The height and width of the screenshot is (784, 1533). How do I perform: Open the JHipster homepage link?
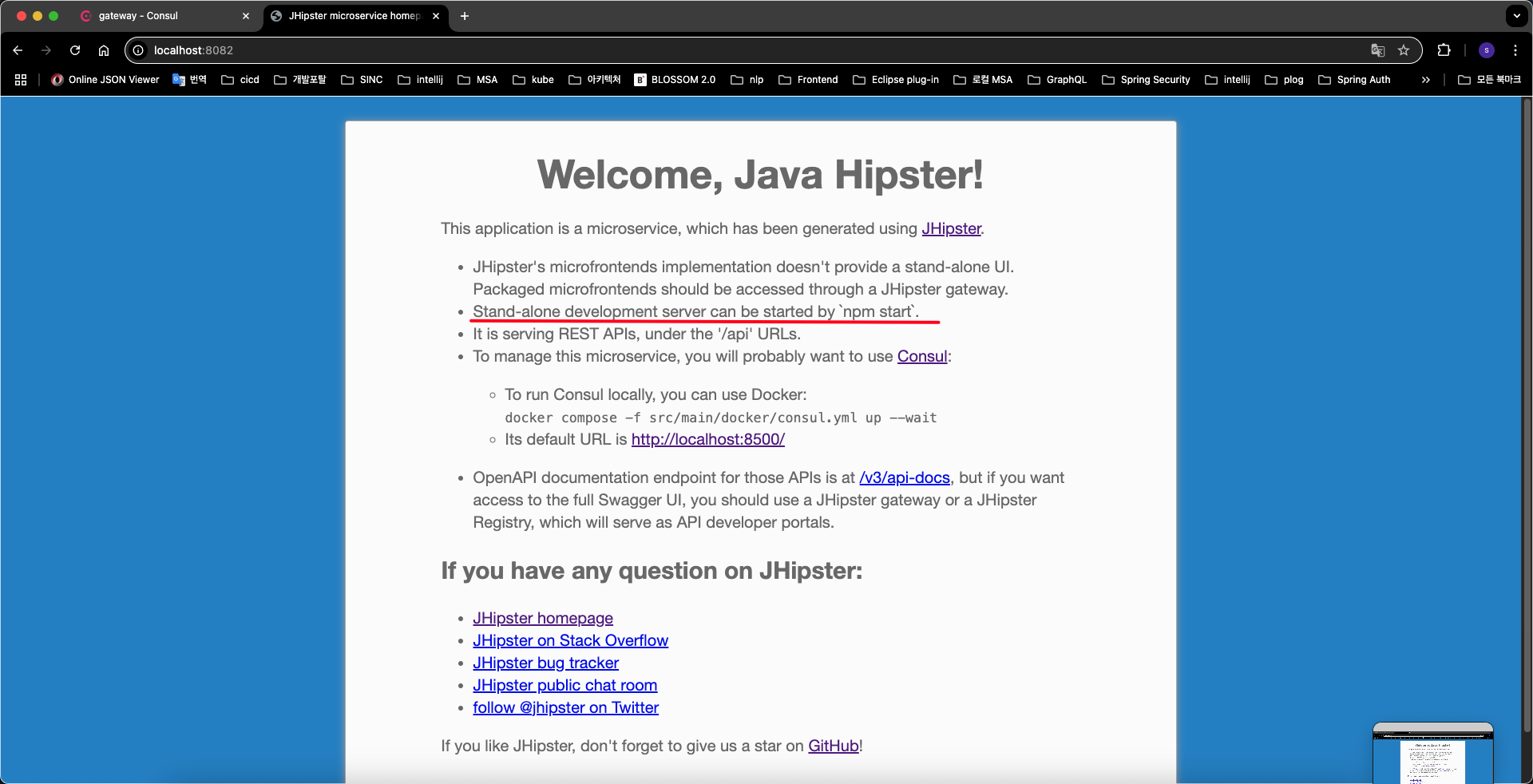click(543, 618)
